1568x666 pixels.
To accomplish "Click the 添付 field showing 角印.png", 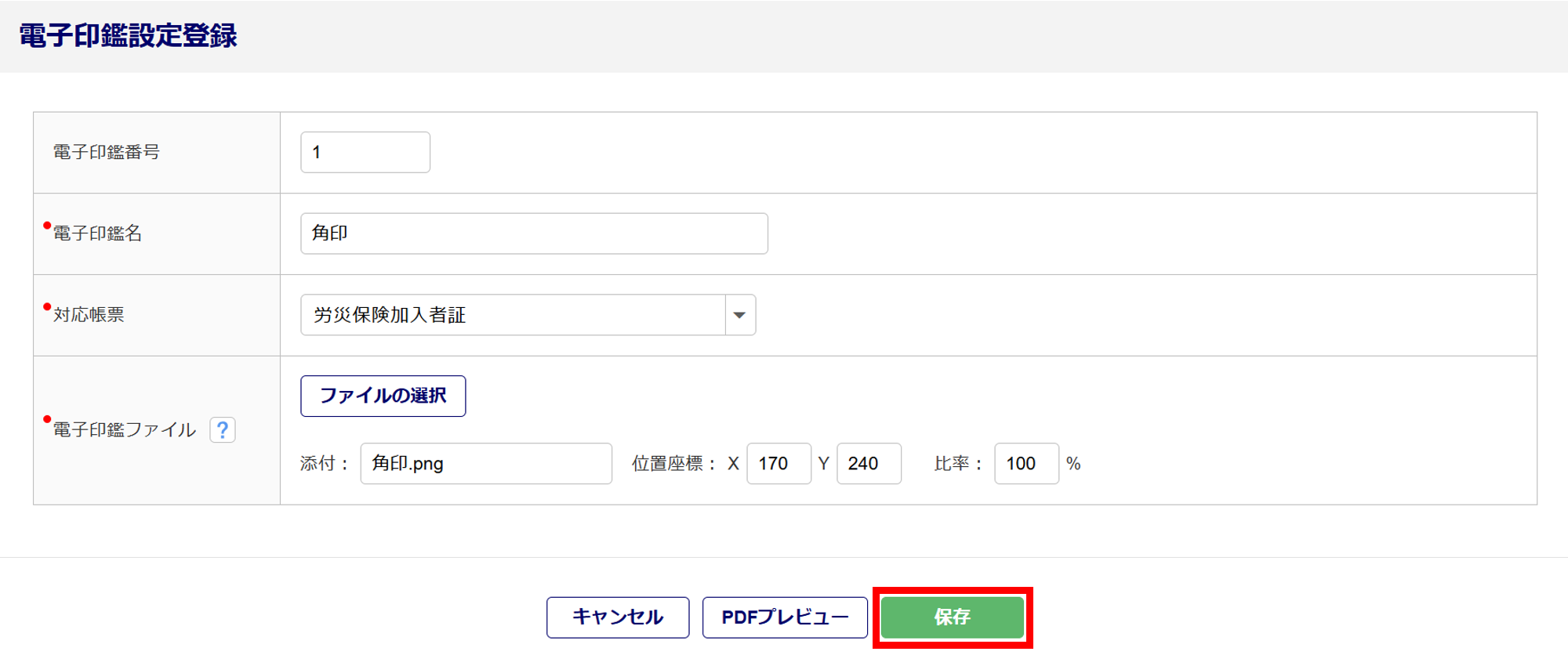I will click(x=486, y=464).
